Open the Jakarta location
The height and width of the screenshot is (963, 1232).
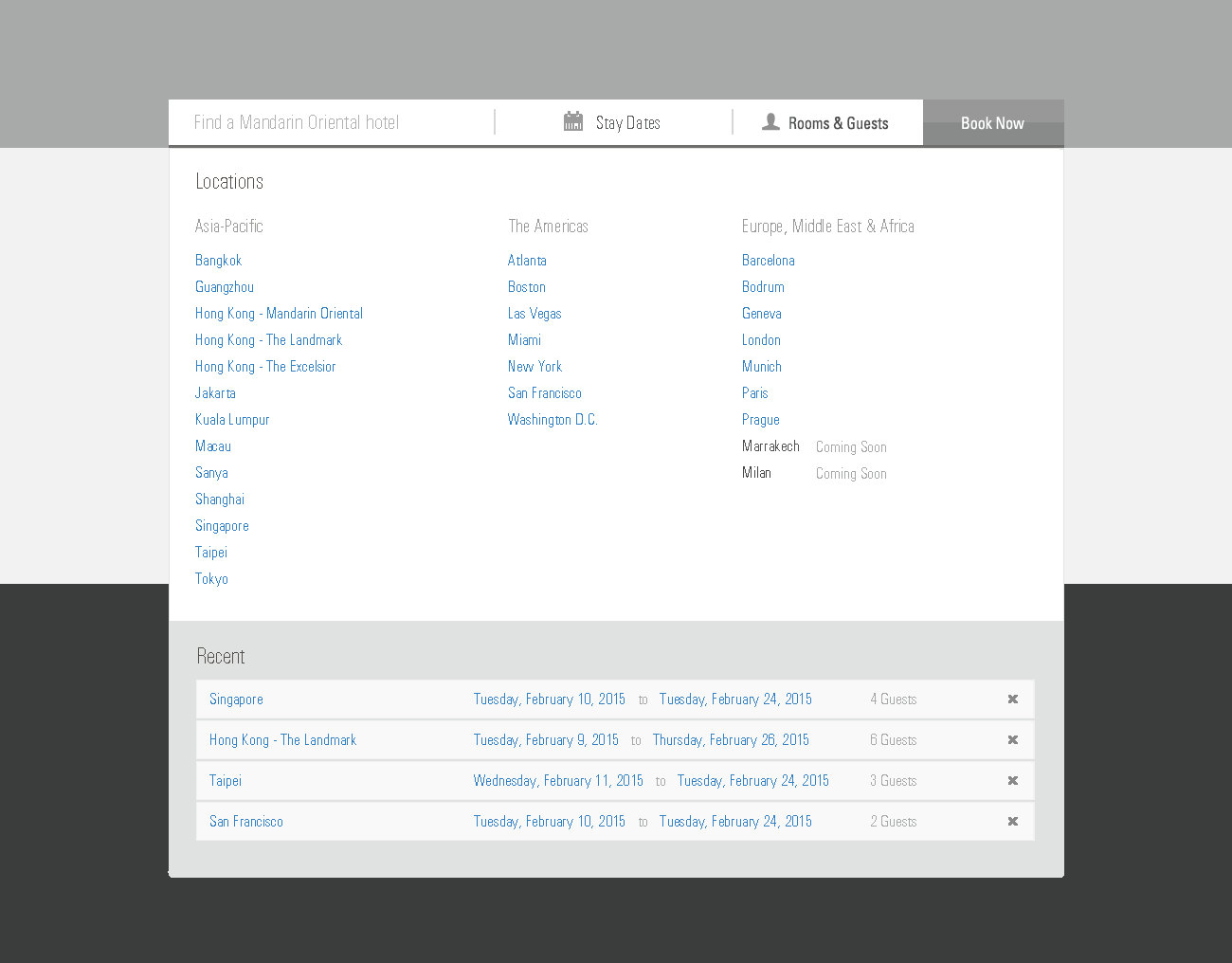215,393
